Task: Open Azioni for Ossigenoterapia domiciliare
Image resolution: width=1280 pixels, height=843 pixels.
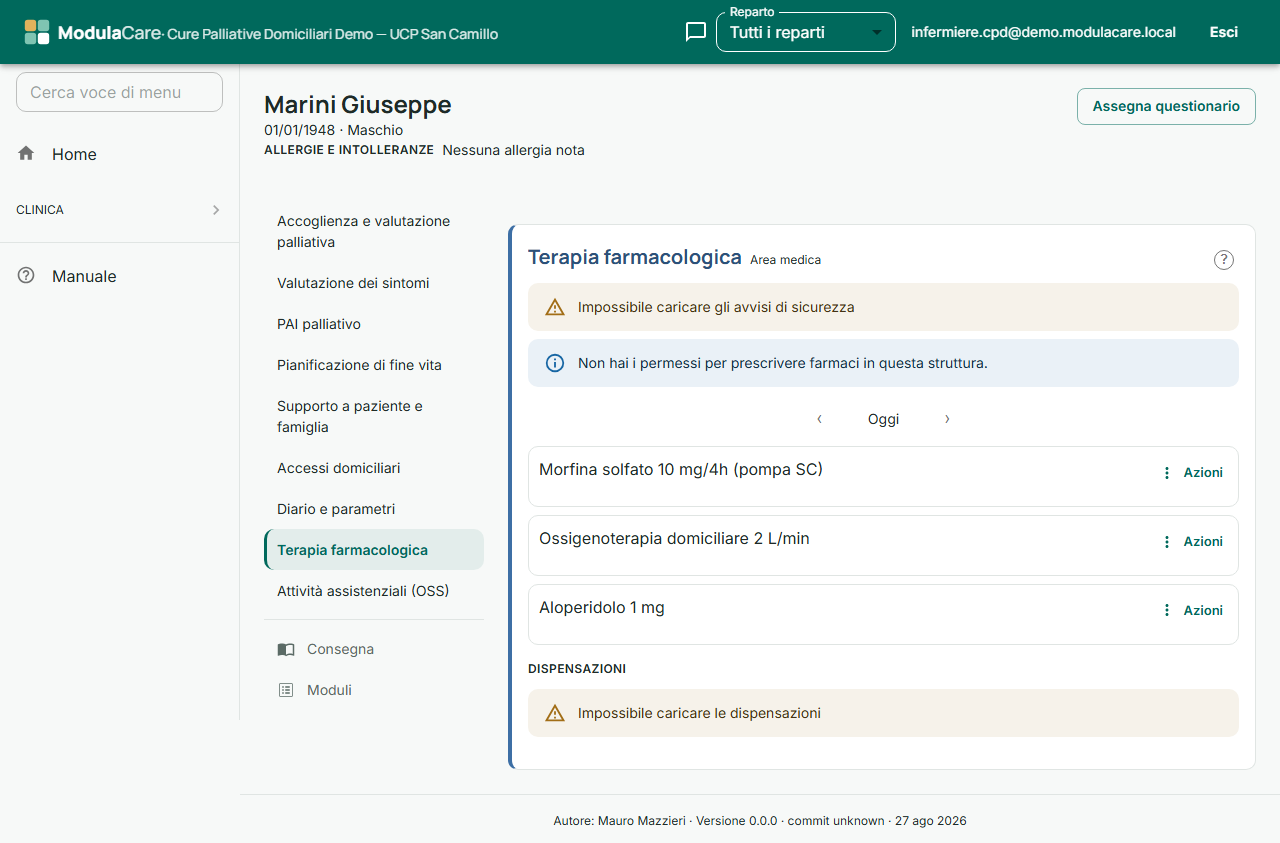Action: 1192,541
